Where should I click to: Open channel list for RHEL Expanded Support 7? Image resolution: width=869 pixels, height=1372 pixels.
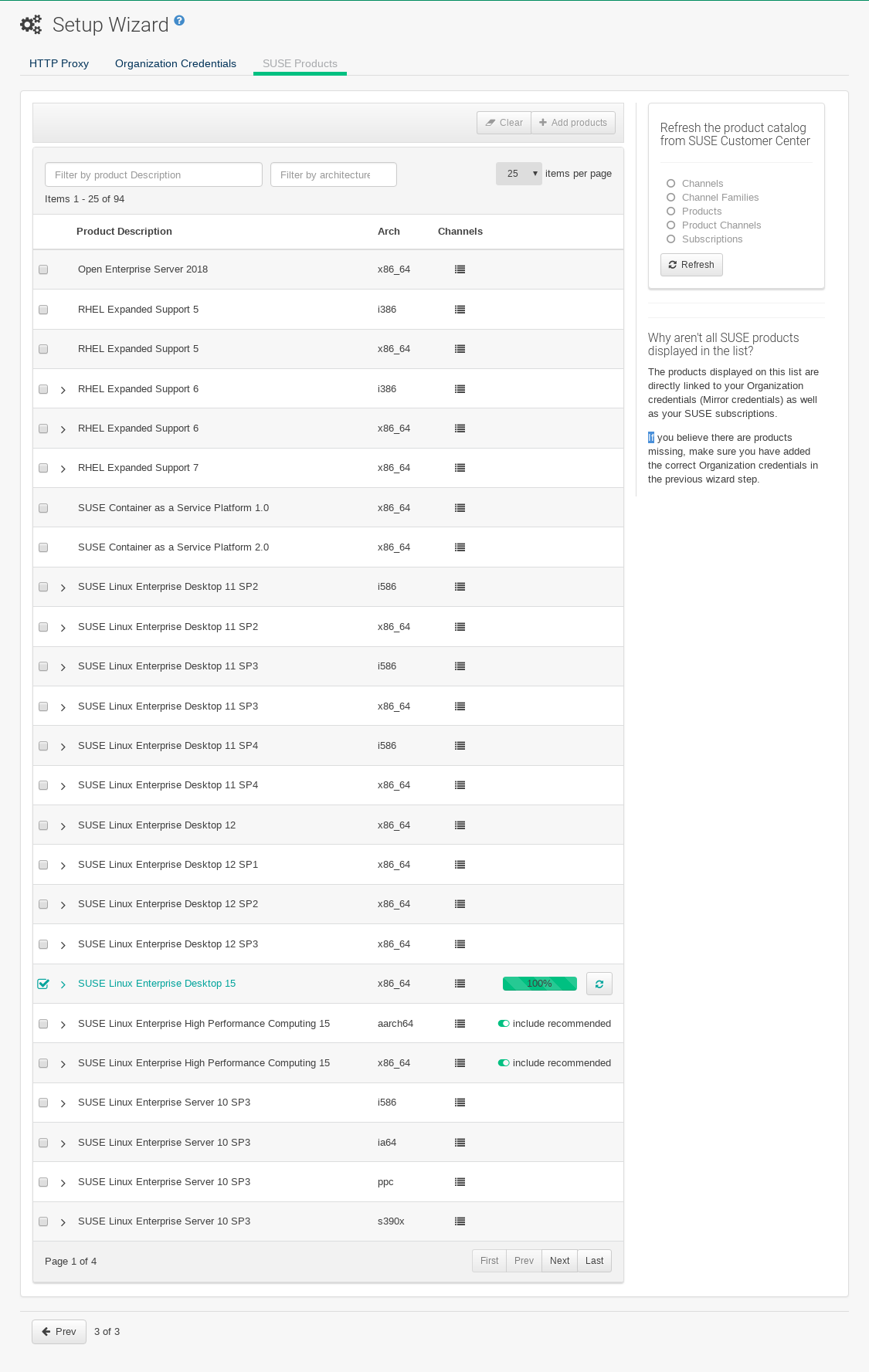point(460,467)
